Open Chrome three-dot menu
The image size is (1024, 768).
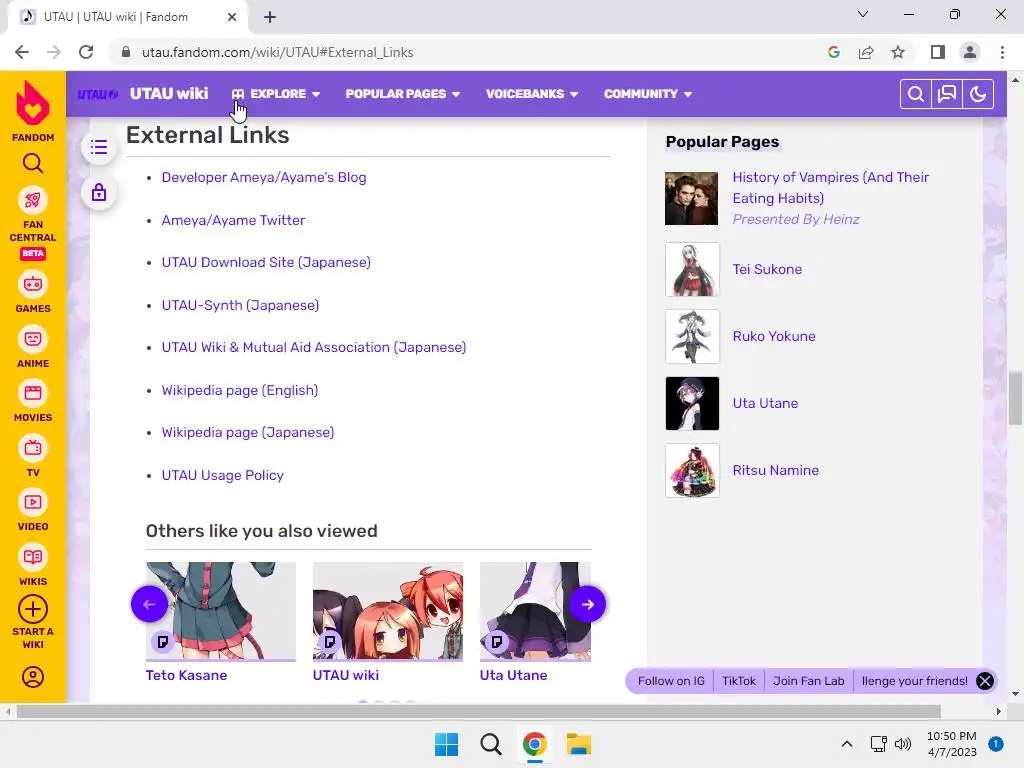point(1002,52)
